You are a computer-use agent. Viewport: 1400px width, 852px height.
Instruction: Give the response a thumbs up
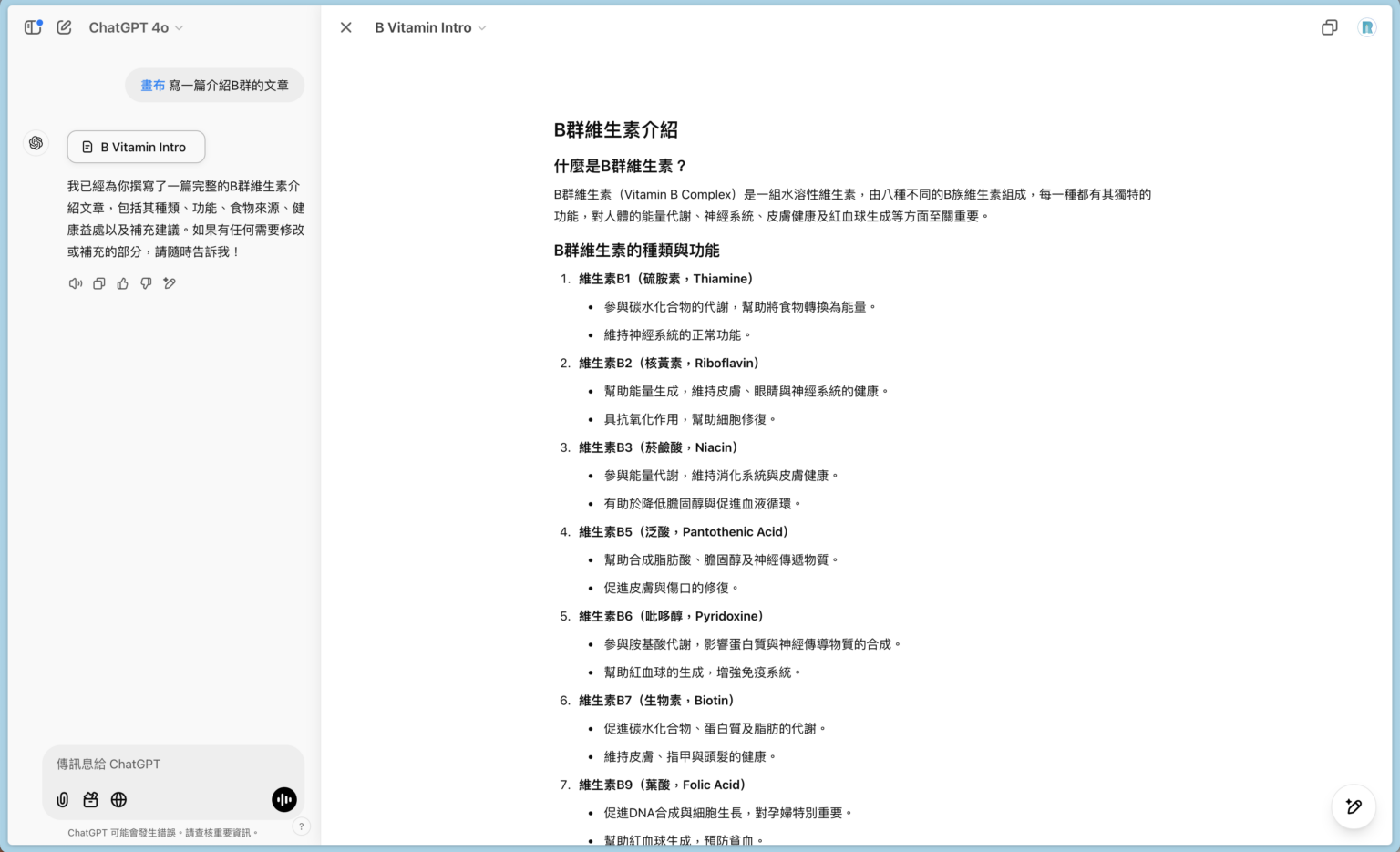(x=122, y=283)
